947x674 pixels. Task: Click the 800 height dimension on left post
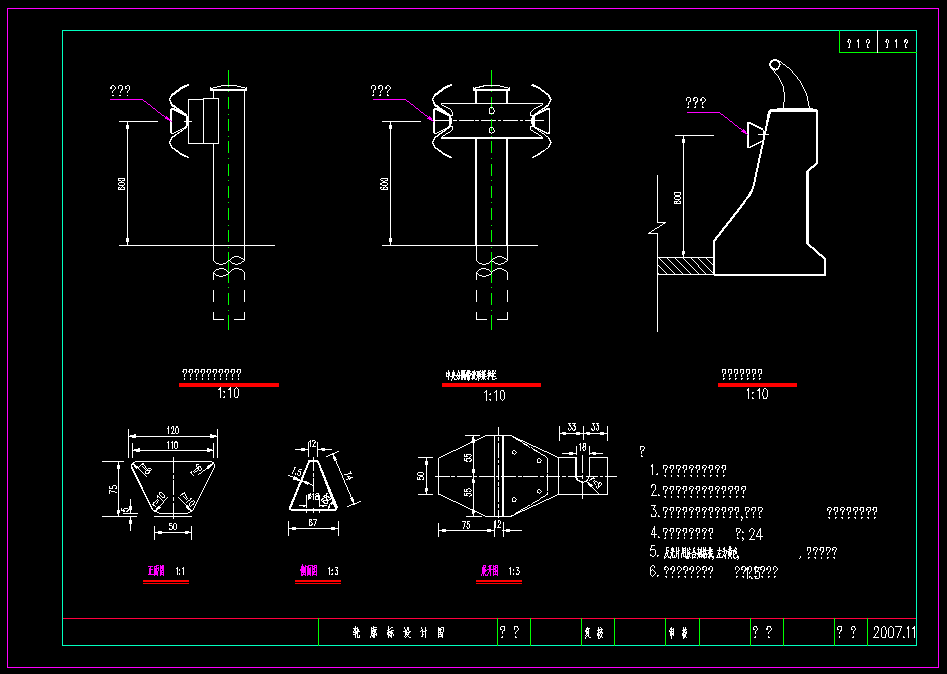pyautogui.click(x=120, y=184)
